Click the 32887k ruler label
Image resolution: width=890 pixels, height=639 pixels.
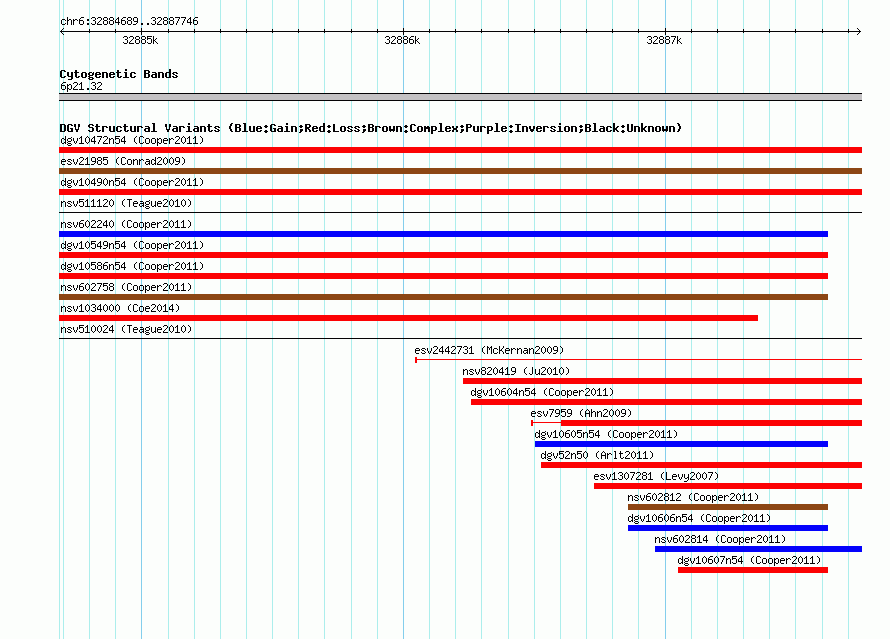664,40
